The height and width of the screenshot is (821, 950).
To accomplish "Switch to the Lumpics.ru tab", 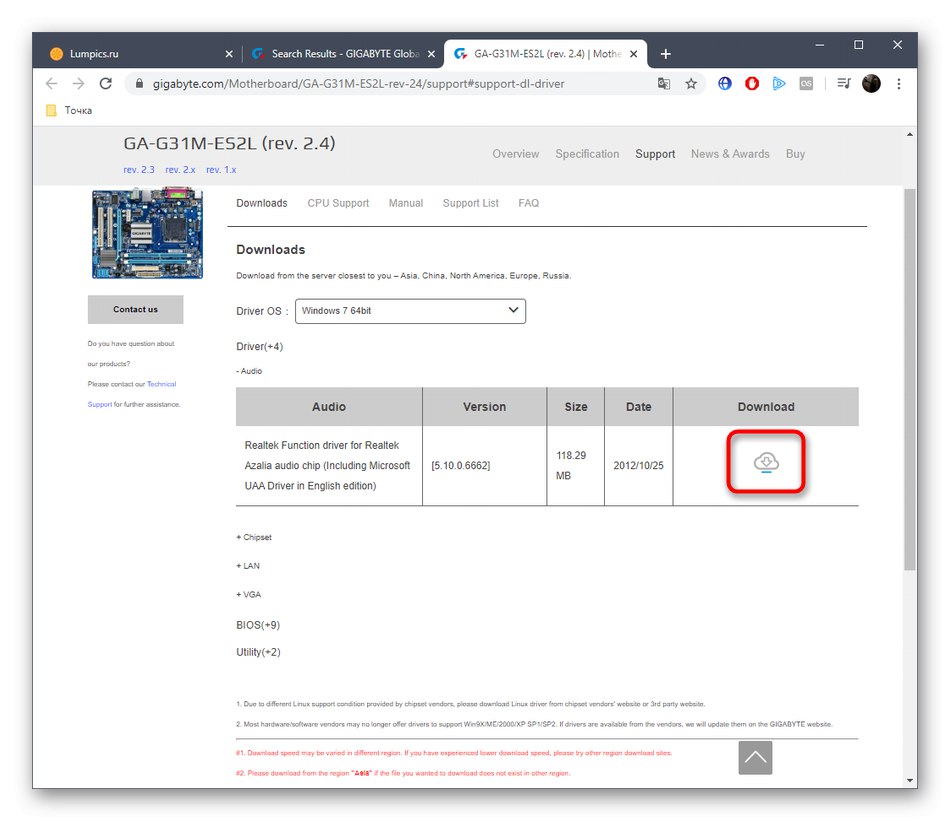I will click(x=142, y=54).
